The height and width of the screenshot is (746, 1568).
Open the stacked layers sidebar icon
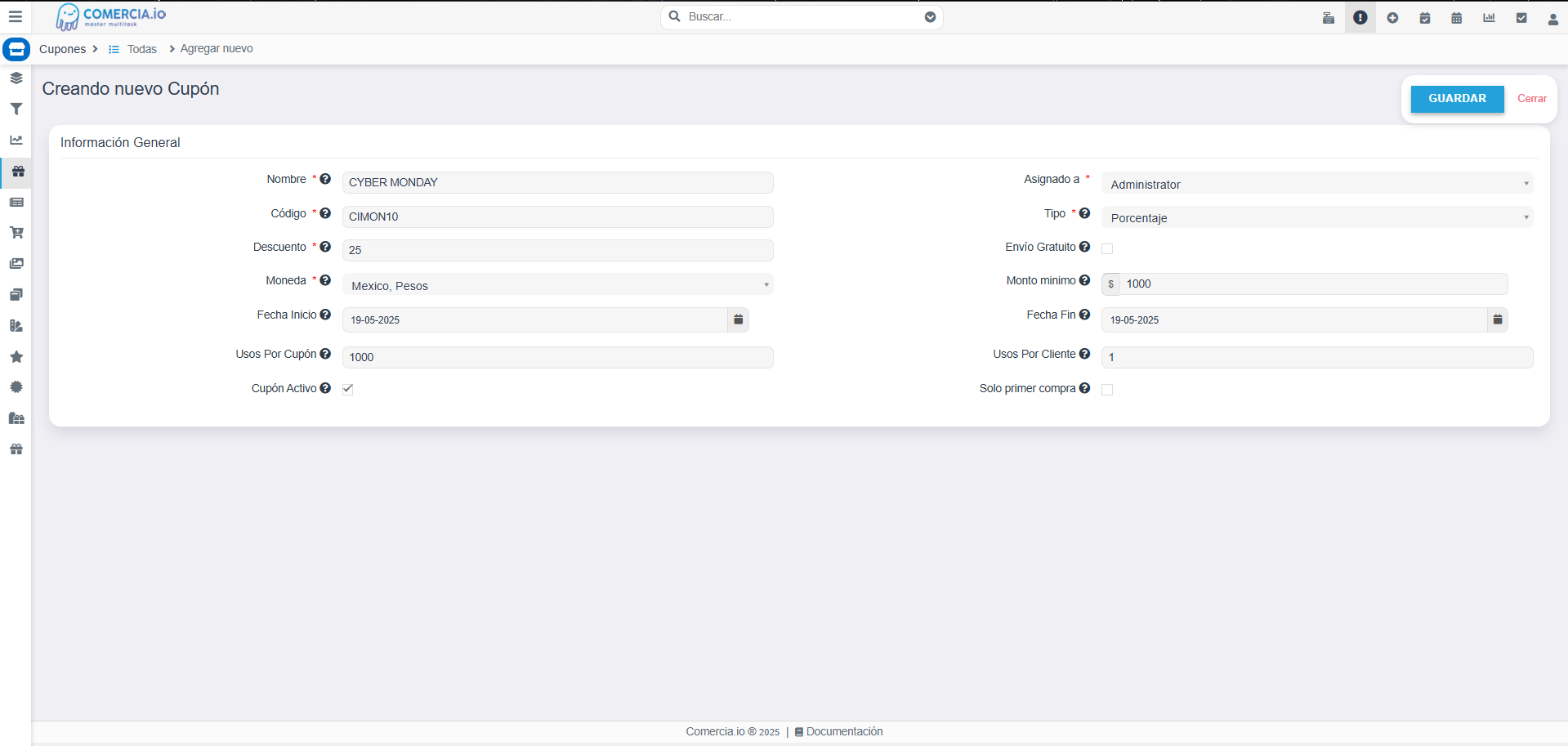pos(16,78)
